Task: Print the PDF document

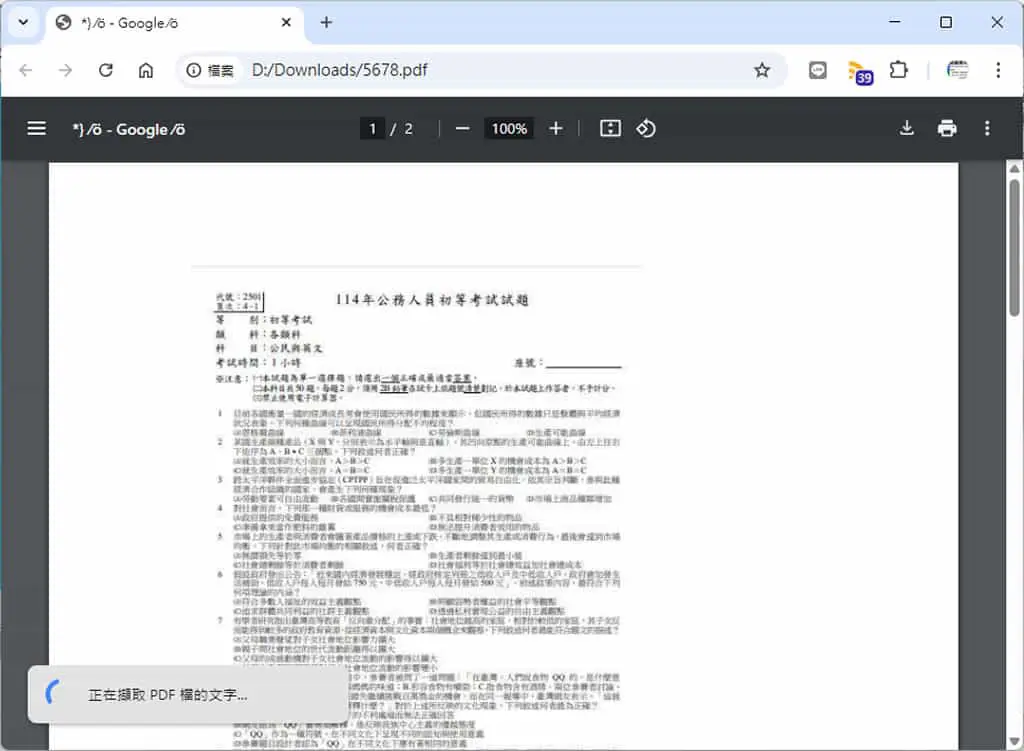Action: tap(947, 129)
